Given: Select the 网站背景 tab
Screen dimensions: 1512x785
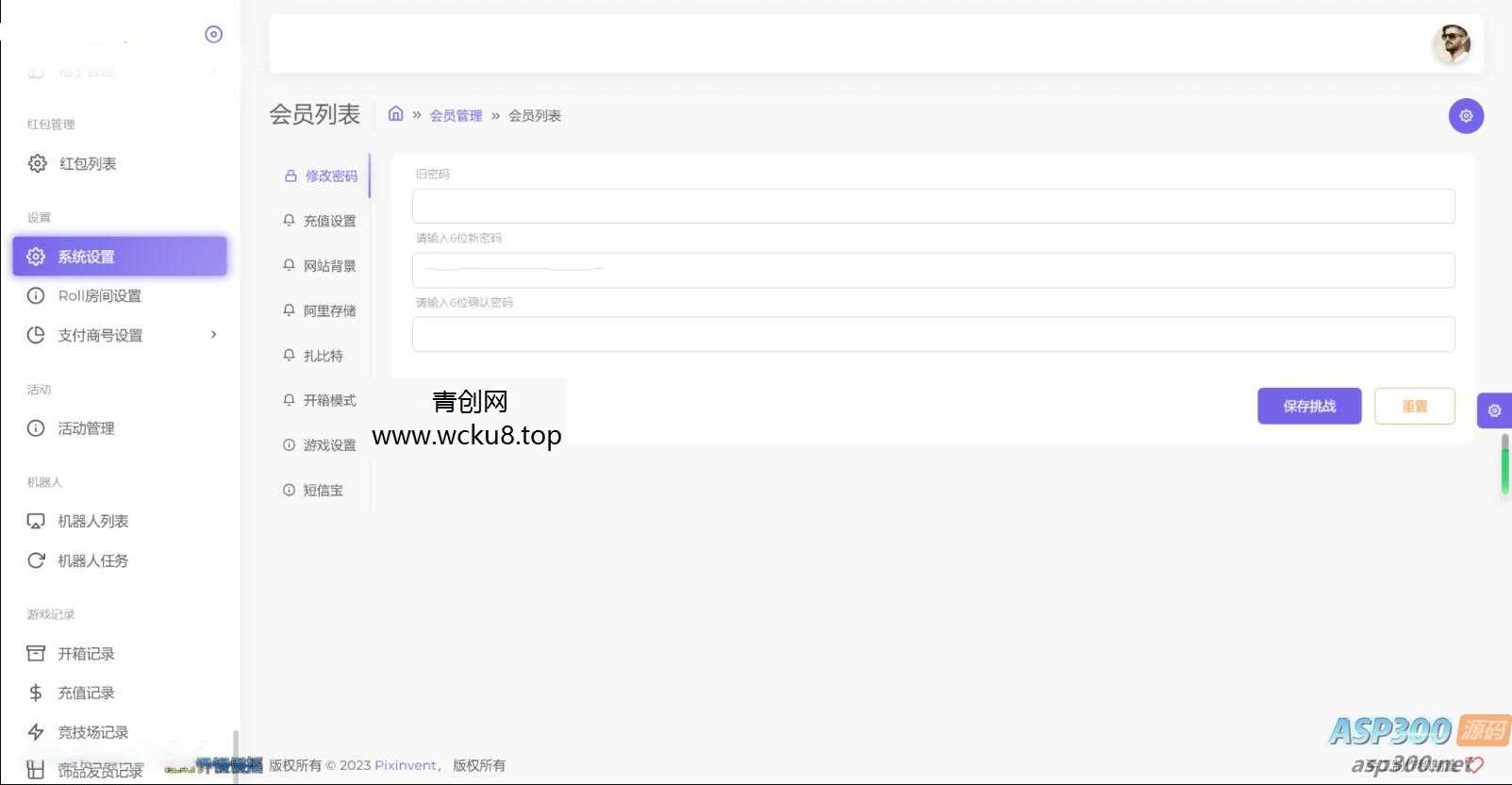Looking at the screenshot, I should pos(321,266).
